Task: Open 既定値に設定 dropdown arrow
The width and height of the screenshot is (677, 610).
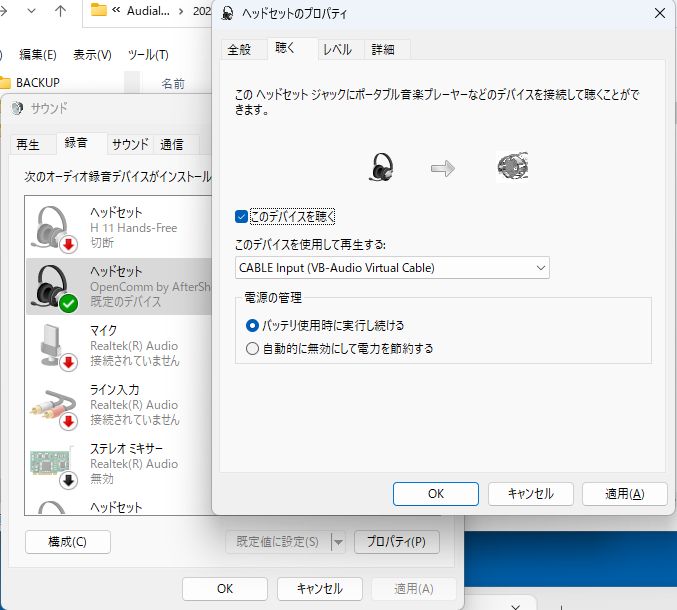Action: point(338,542)
